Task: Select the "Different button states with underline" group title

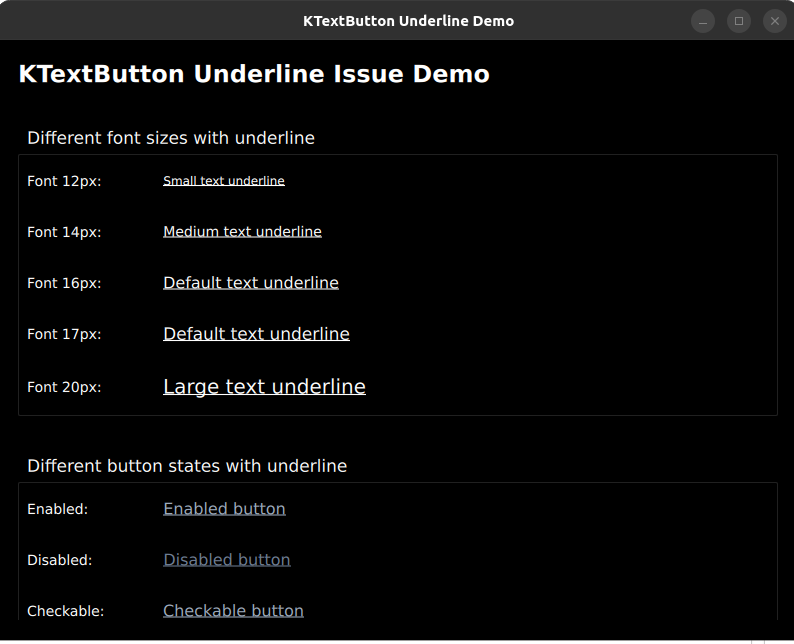Action: (x=187, y=466)
